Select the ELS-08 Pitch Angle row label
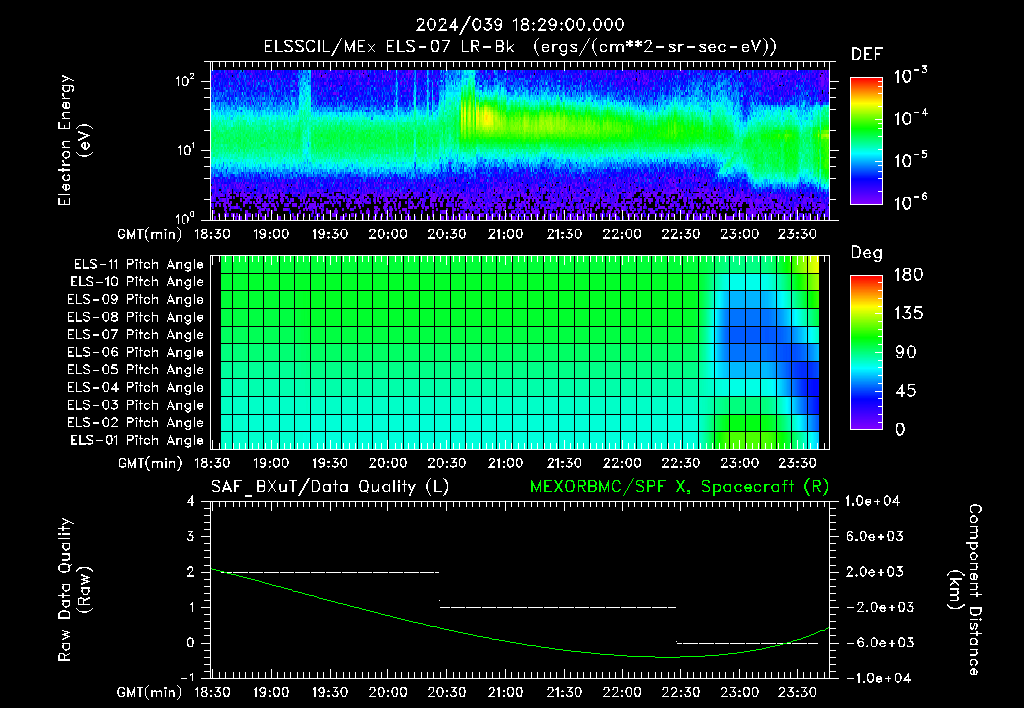Image resolution: width=1024 pixels, height=708 pixels. (136, 317)
